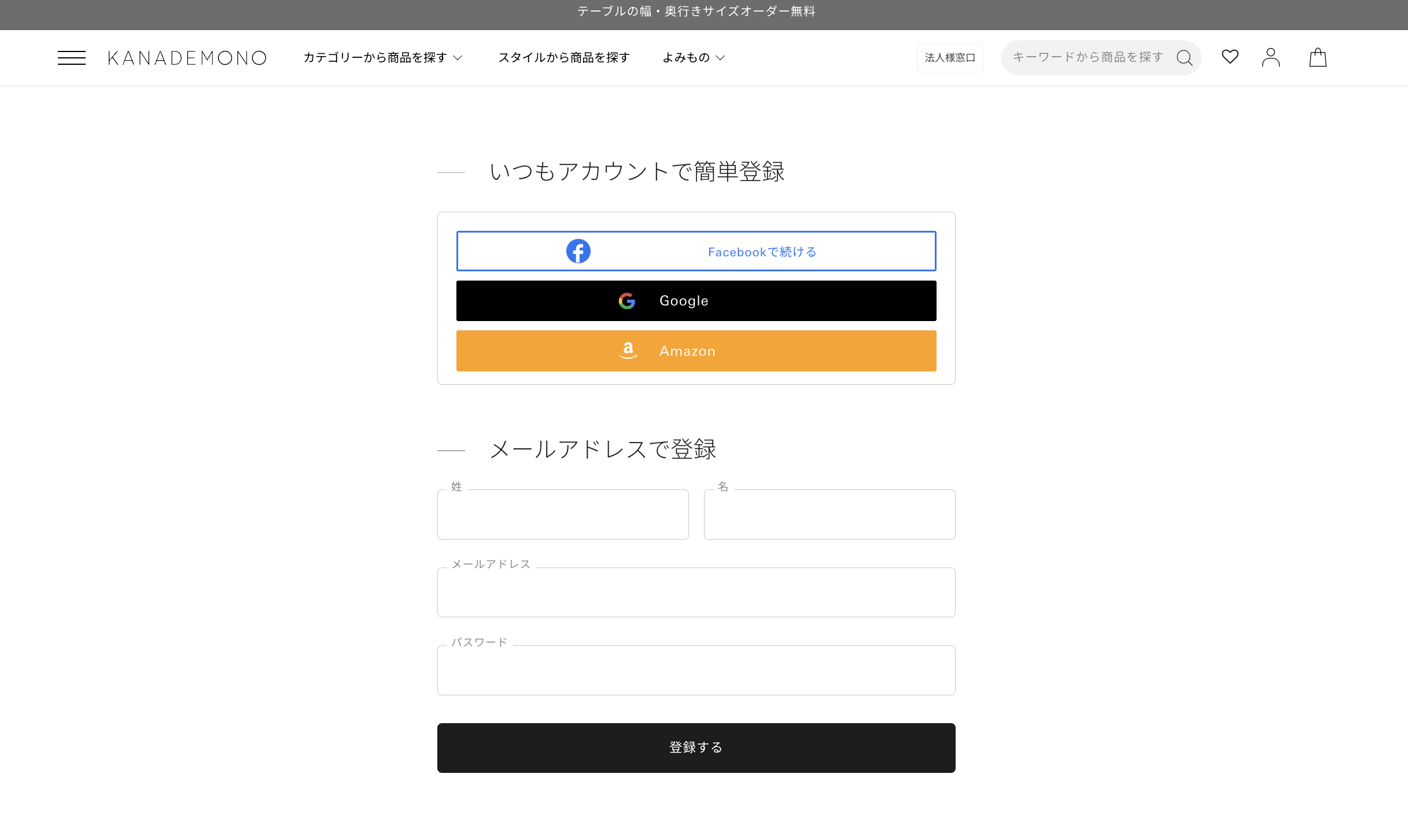Click the Amazon logo icon
Viewport: 1408px width, 840px height.
(x=628, y=351)
